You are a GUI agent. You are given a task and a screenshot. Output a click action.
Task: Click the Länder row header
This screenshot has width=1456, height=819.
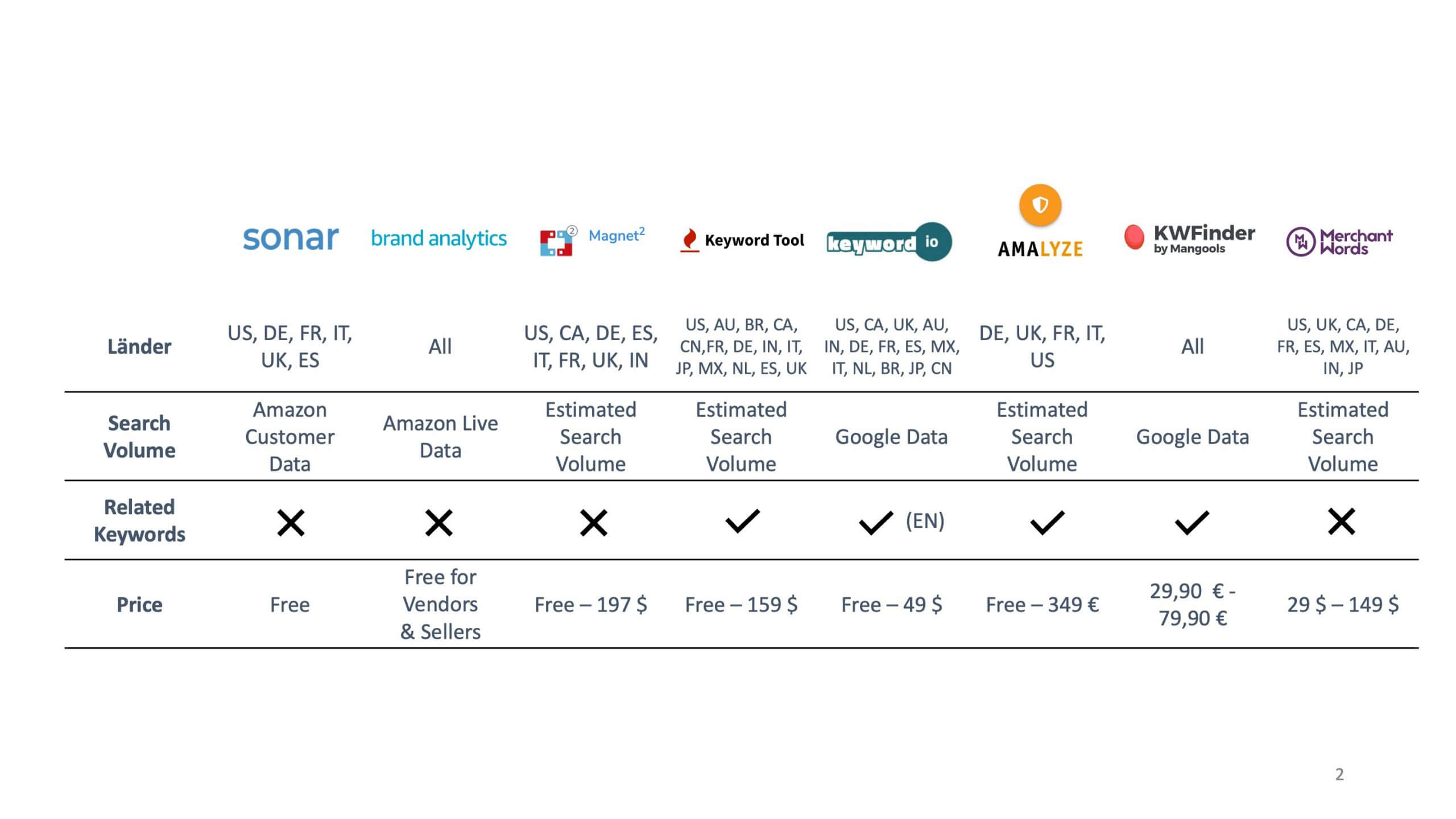point(139,346)
